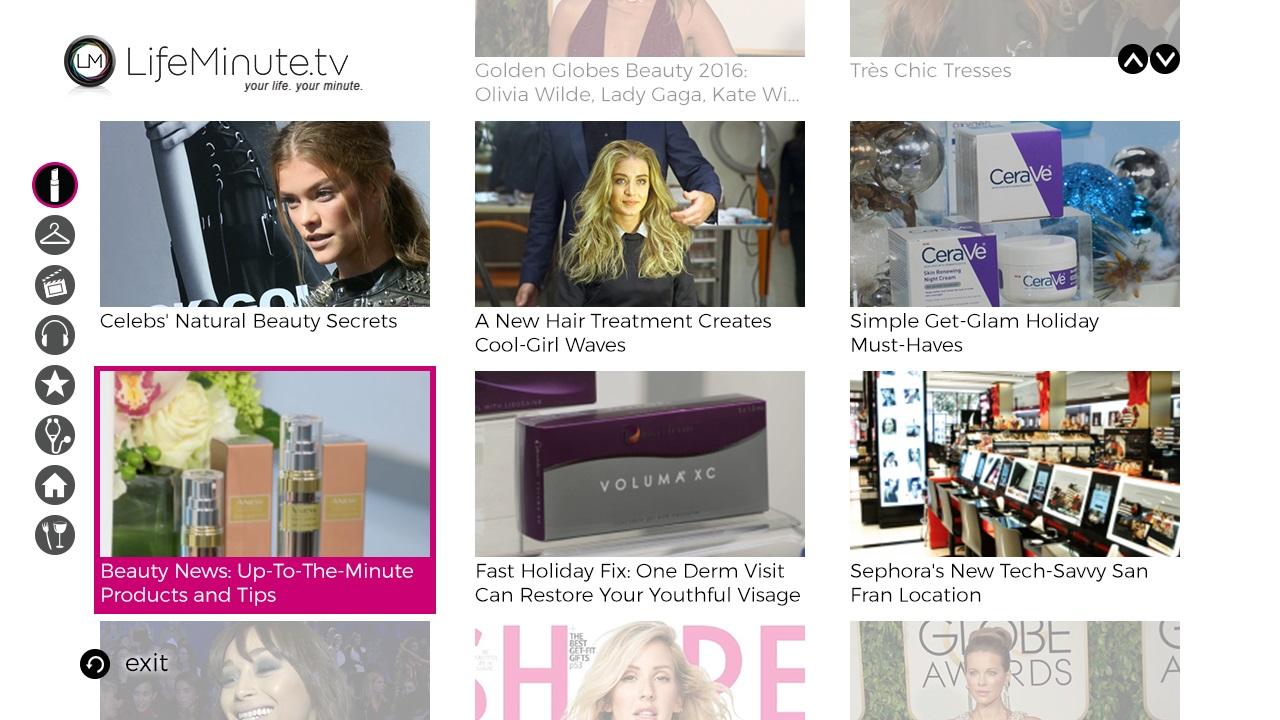Select the lipstick beauty category icon

coord(55,185)
